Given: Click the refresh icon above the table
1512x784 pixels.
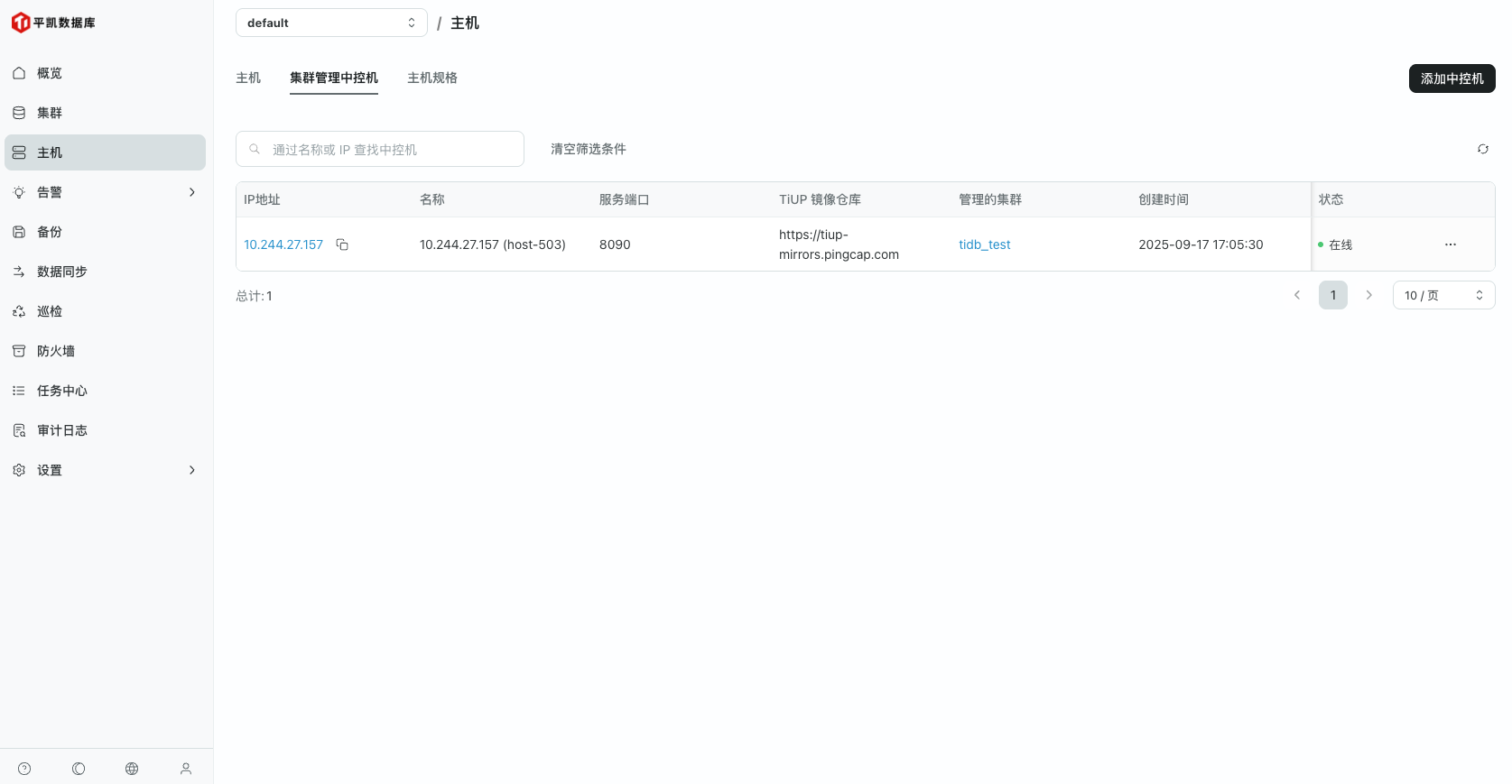Looking at the screenshot, I should point(1482,149).
